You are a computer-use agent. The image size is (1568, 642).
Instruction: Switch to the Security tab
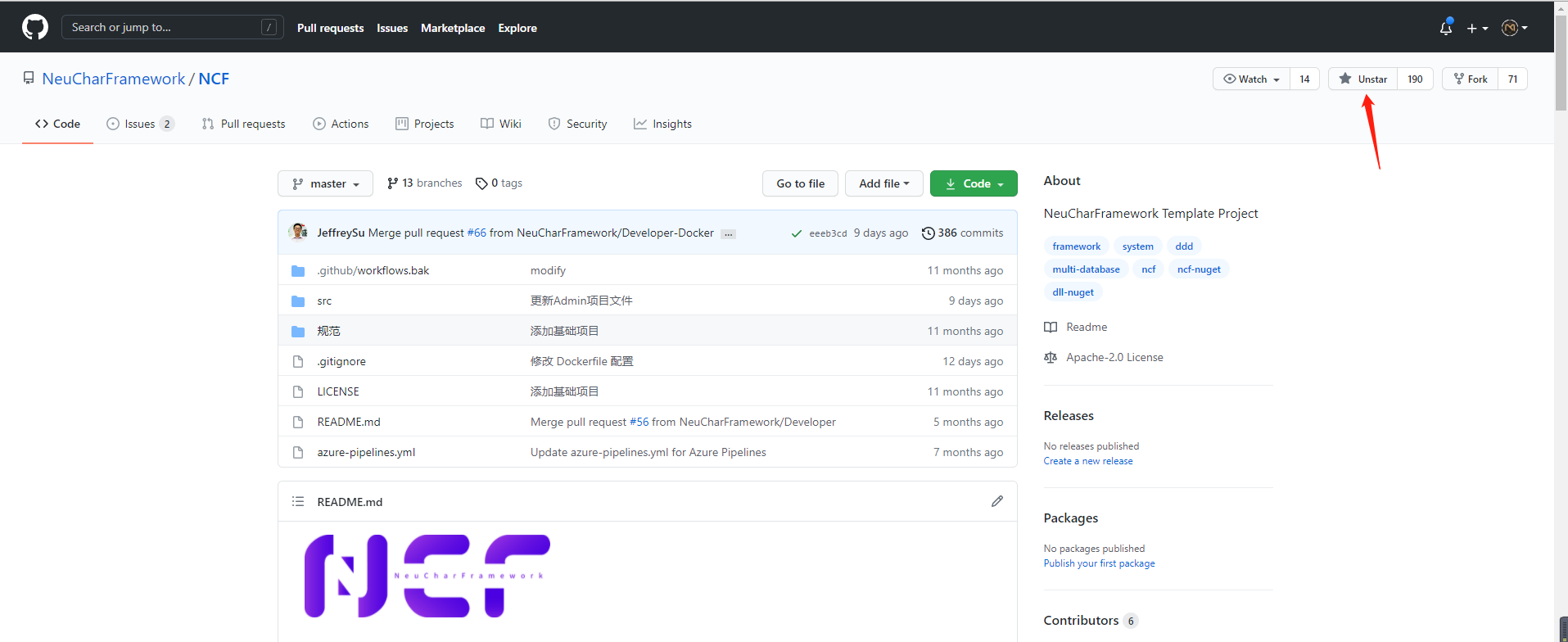point(577,124)
